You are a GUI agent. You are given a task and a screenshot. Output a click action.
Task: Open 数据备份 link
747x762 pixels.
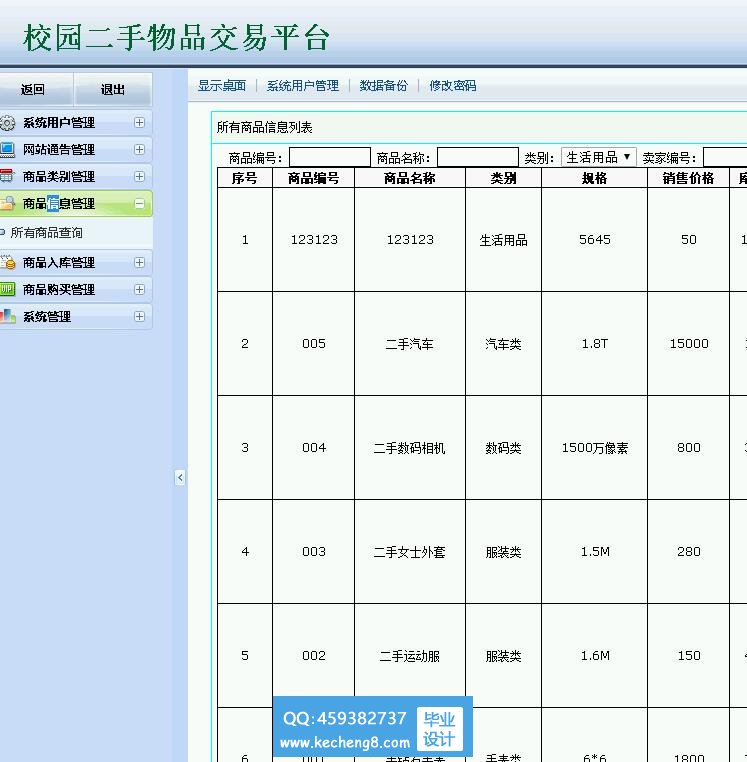pos(383,86)
